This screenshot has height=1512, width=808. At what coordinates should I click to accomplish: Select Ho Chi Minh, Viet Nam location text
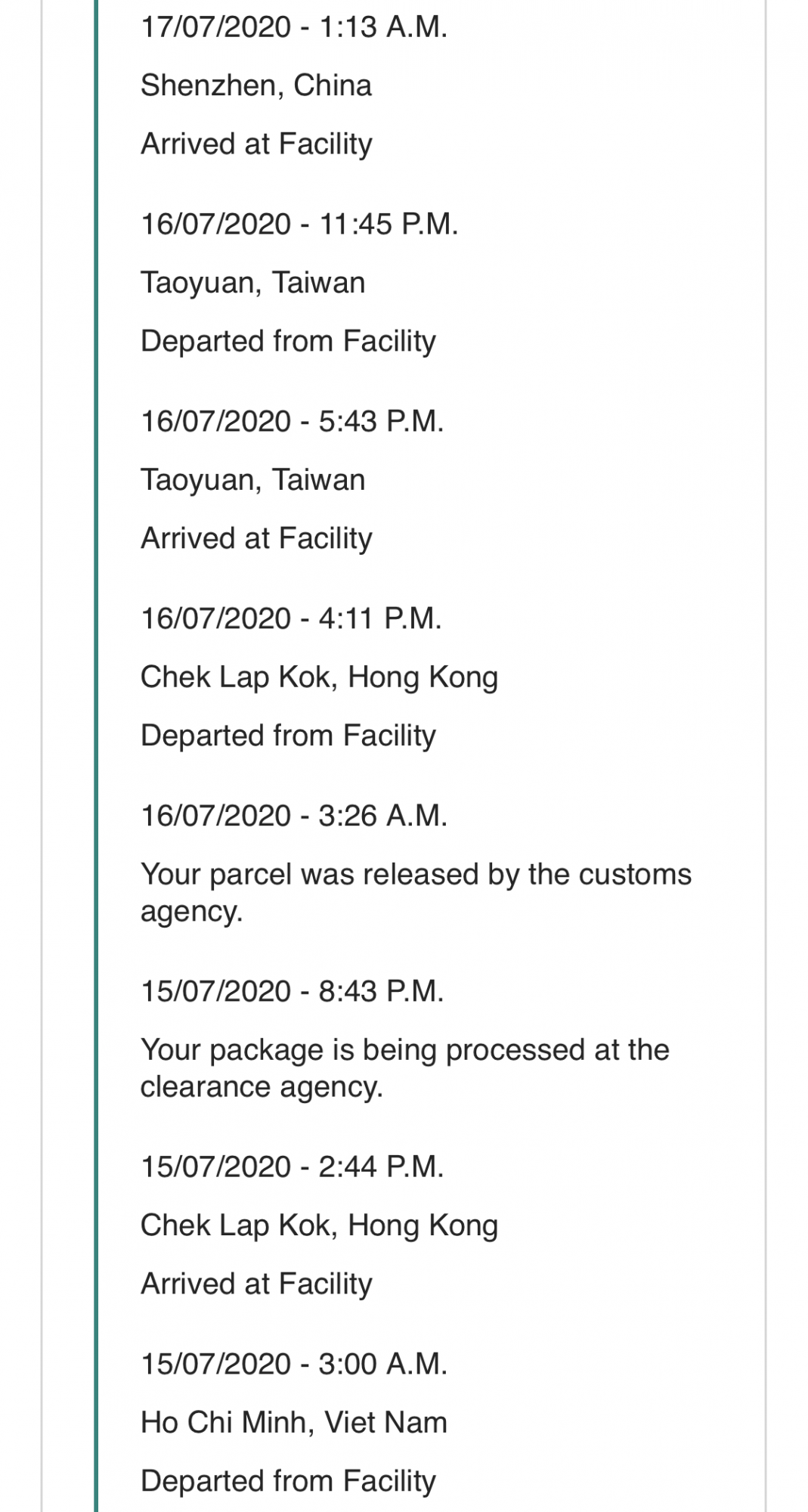[x=294, y=1423]
